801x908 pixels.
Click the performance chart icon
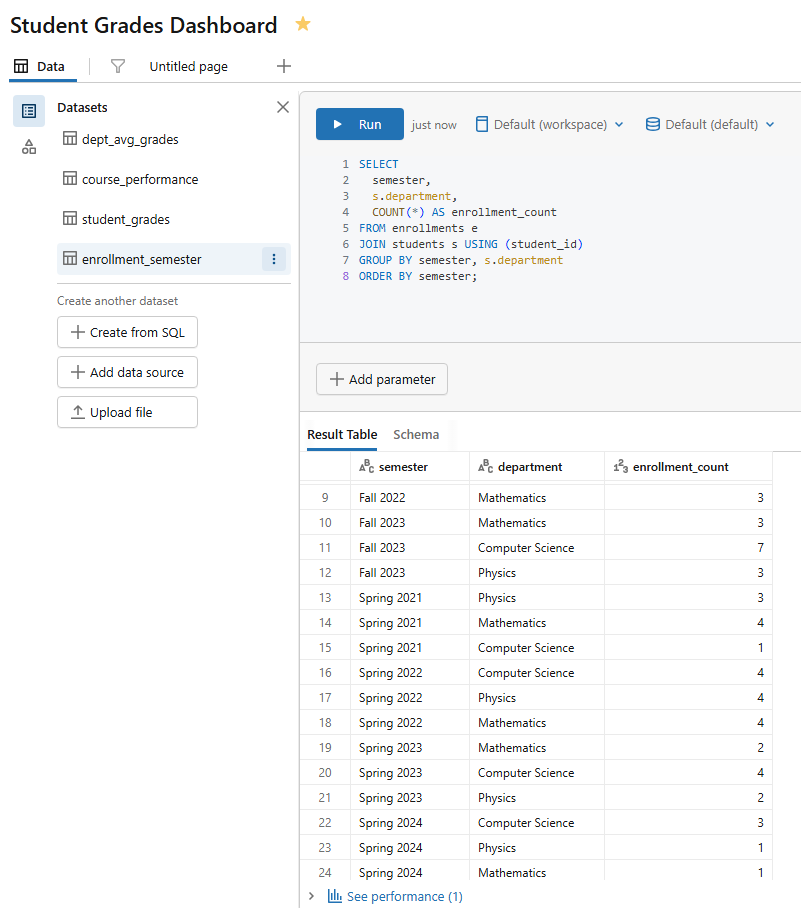coord(335,896)
